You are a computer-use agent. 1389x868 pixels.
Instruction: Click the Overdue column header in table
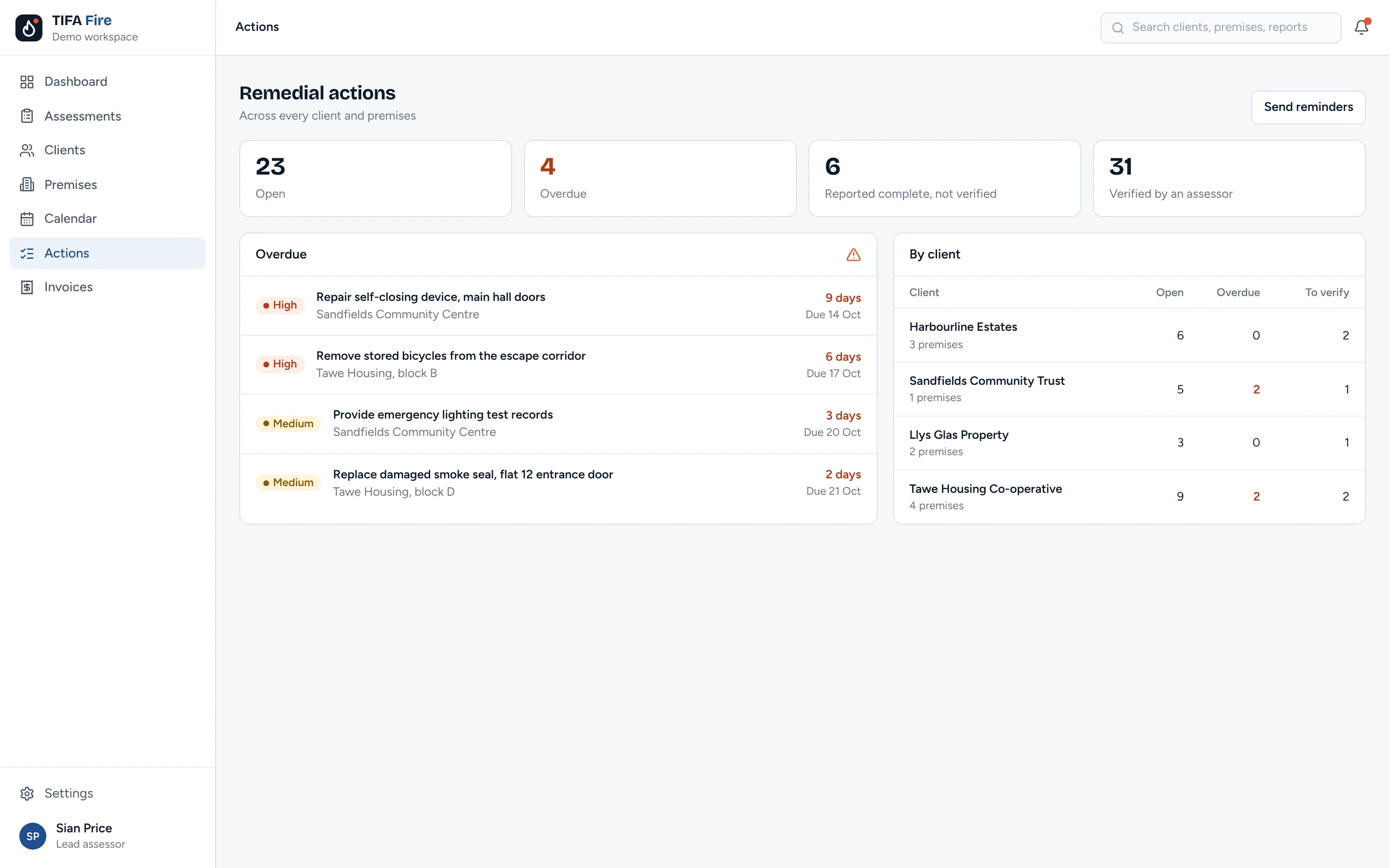point(1238,292)
